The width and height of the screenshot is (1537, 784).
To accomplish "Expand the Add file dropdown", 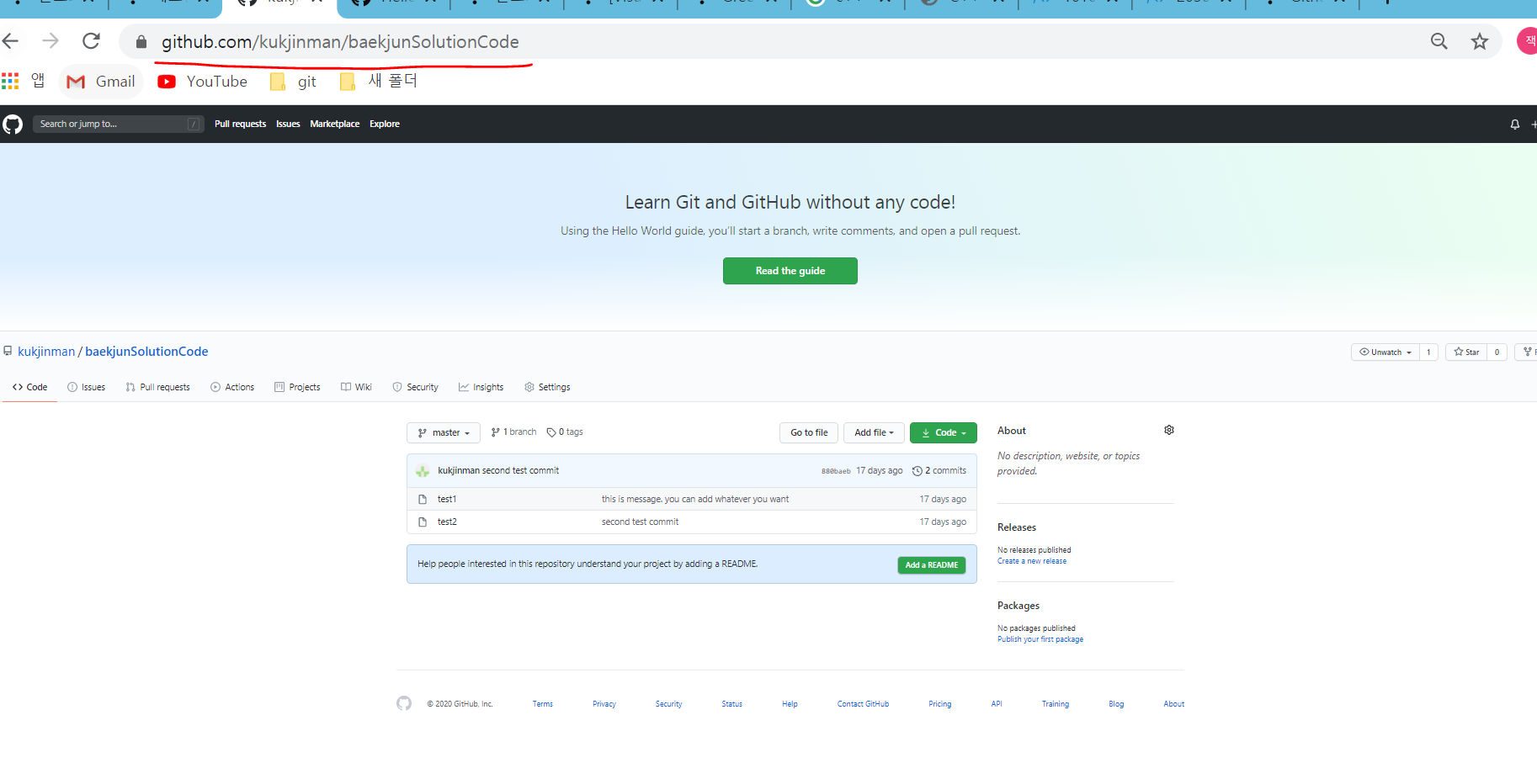I will click(x=874, y=432).
